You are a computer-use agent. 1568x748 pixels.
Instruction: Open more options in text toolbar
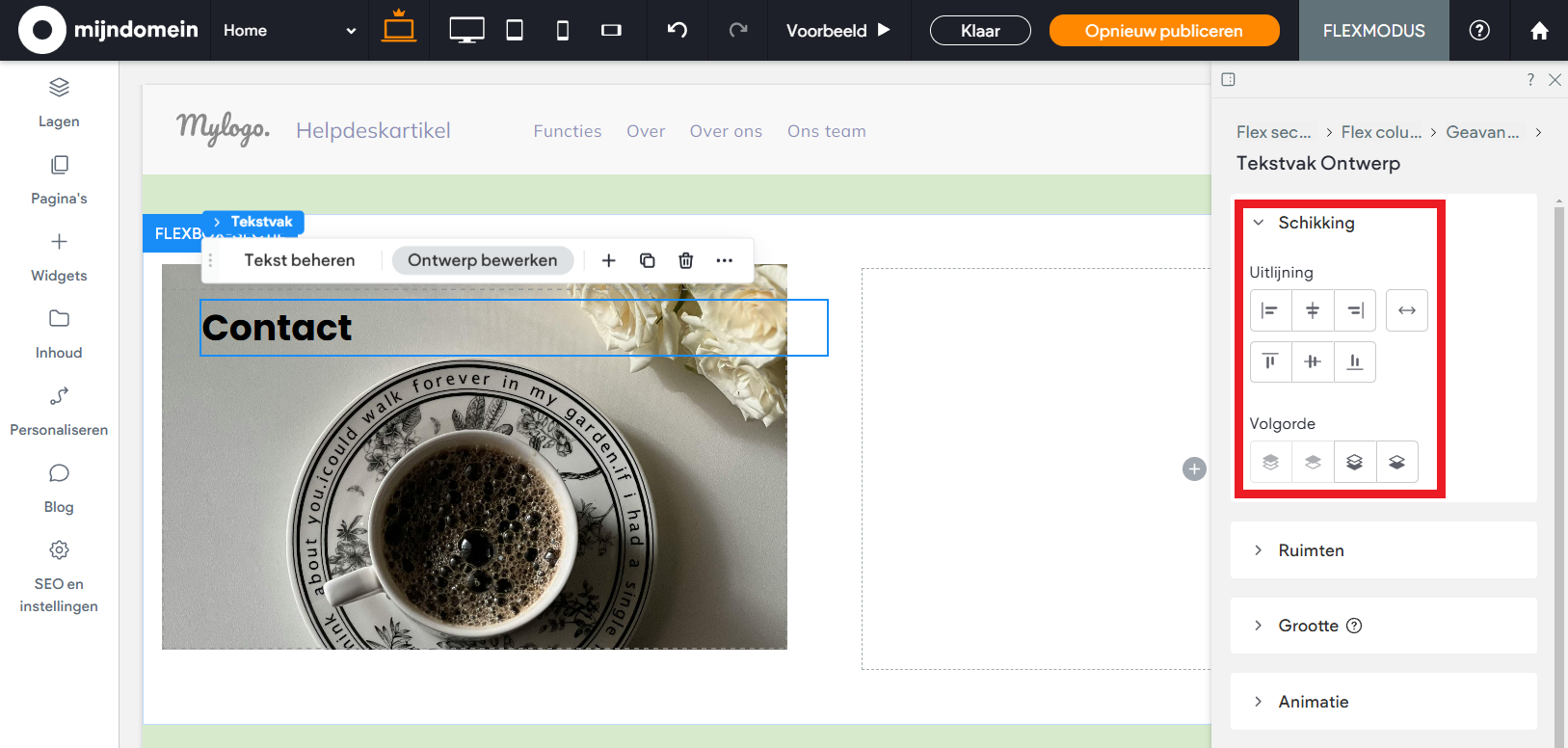pyautogui.click(x=725, y=260)
